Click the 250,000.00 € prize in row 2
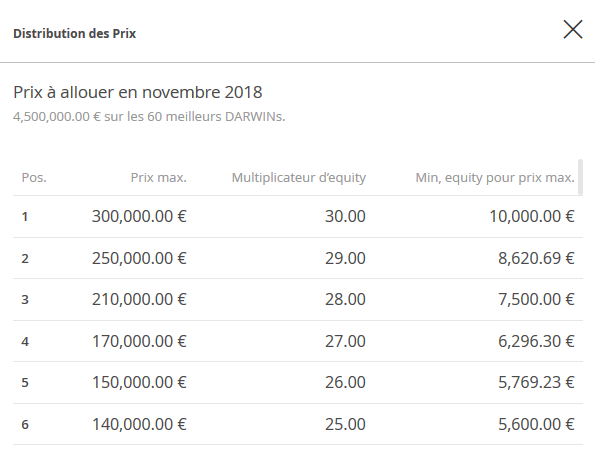595x456 pixels. 139,258
